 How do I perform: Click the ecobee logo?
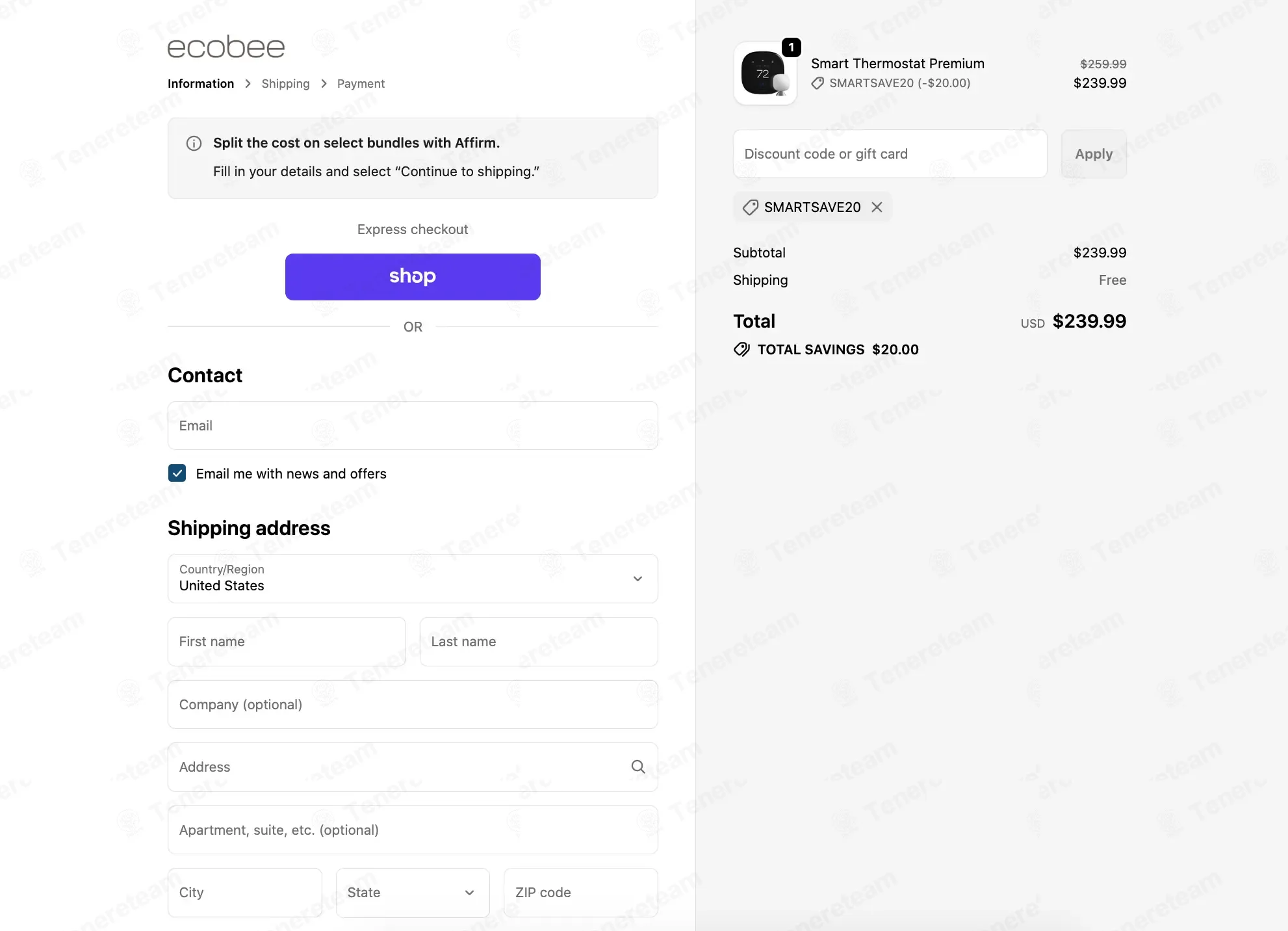[x=226, y=47]
